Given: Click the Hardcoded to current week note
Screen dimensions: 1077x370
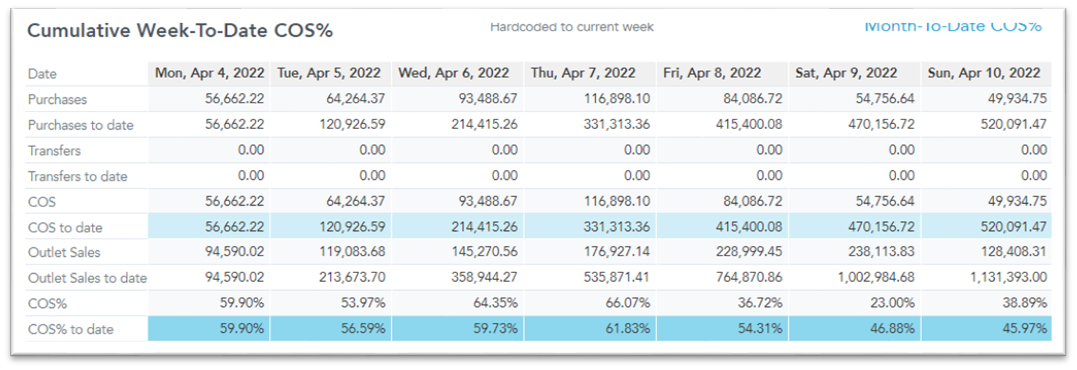Looking at the screenshot, I should (571, 27).
